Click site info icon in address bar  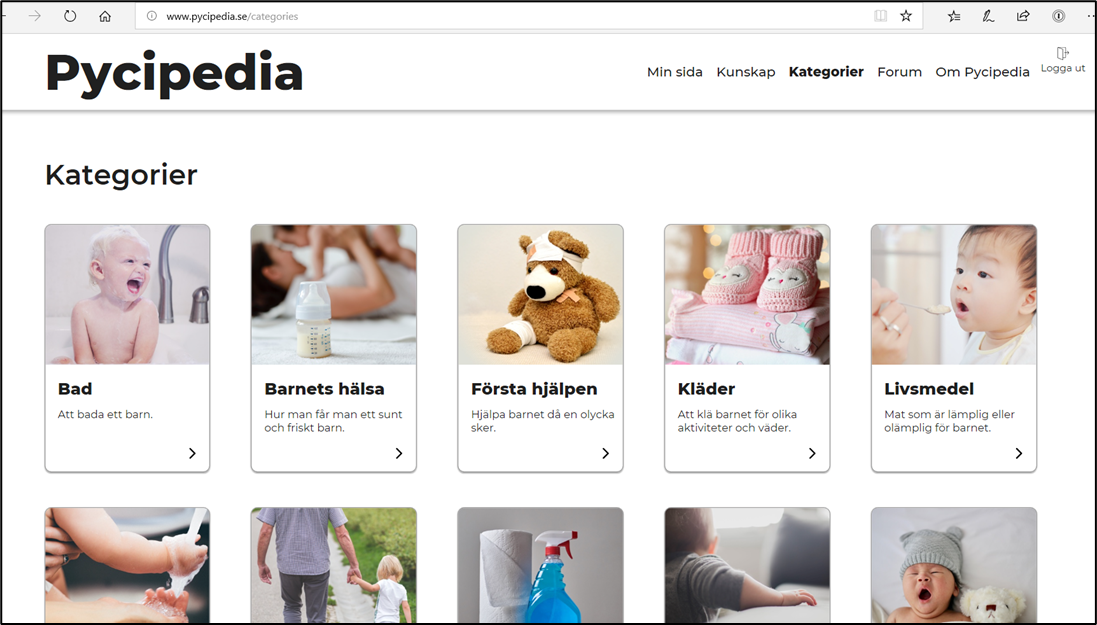152,16
